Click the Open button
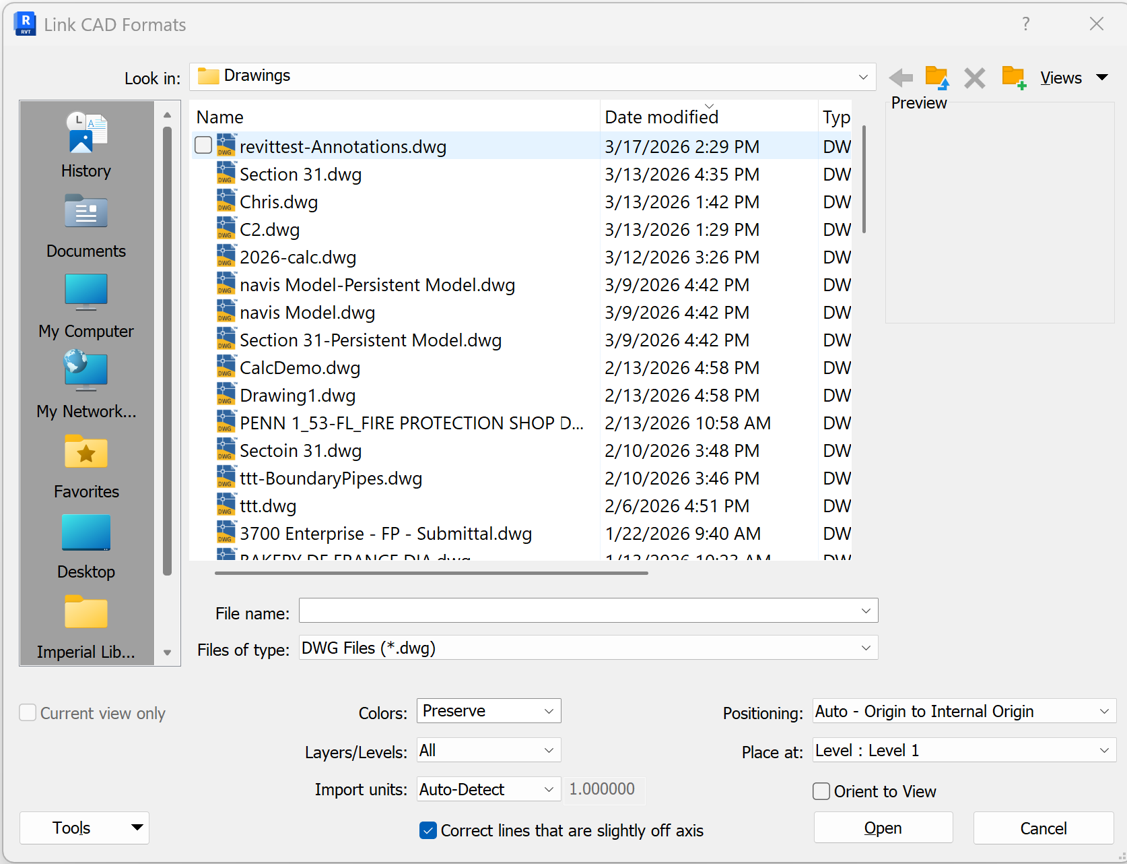The width and height of the screenshot is (1127, 864). (883, 828)
